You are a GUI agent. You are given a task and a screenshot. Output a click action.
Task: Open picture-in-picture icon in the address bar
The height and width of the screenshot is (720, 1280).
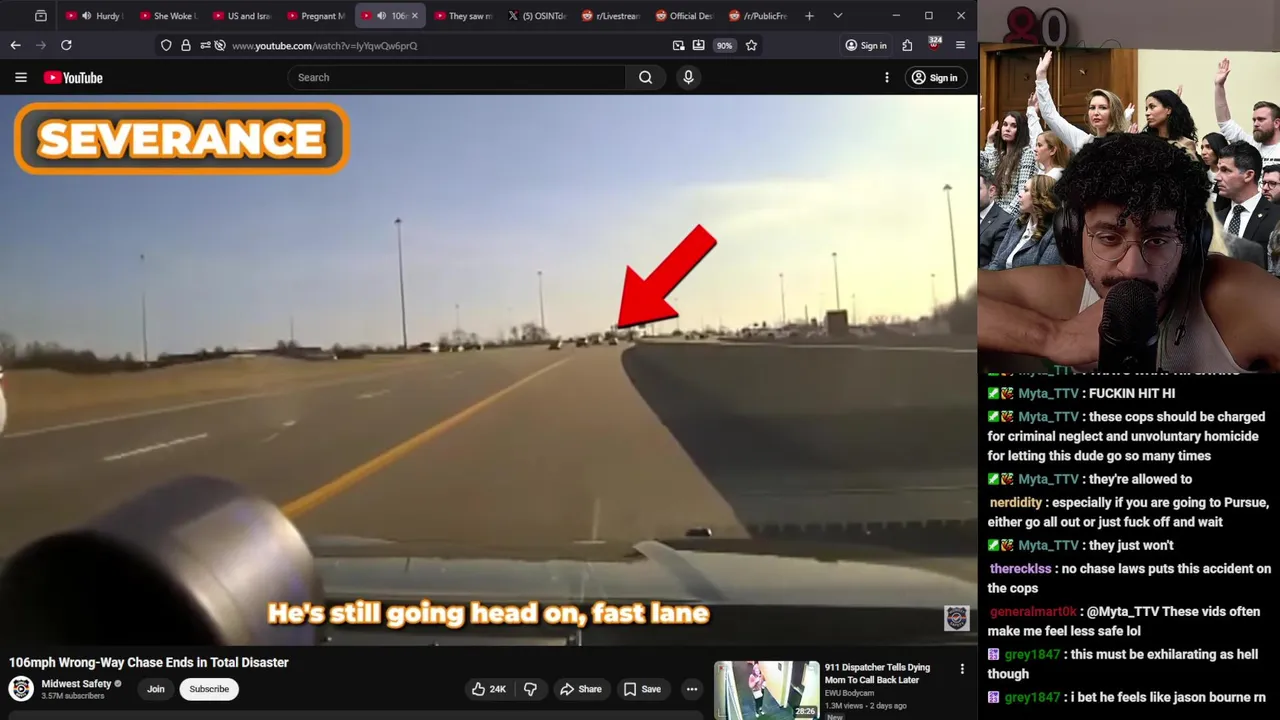pyautogui.click(x=679, y=45)
